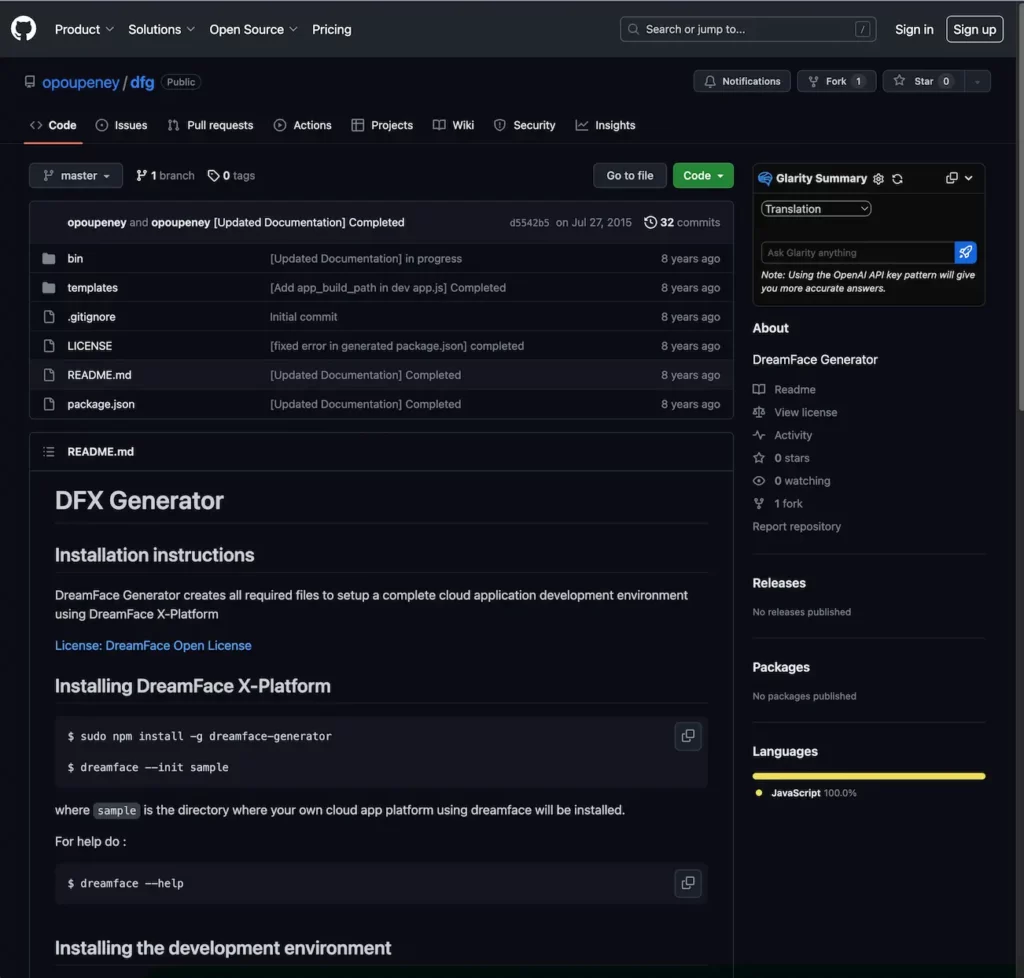Open the Glarity Summary settings gear
Screen dimensions: 1024x978
click(878, 178)
